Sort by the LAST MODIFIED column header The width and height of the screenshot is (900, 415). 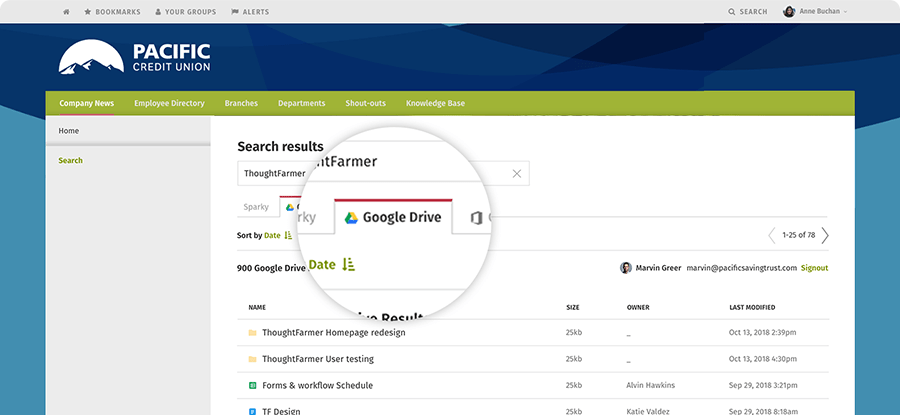coord(752,308)
